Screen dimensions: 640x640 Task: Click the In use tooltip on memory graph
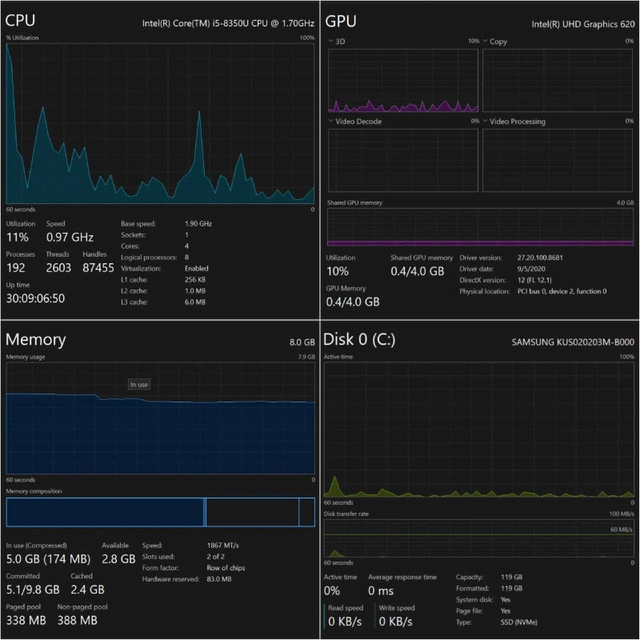(140, 384)
